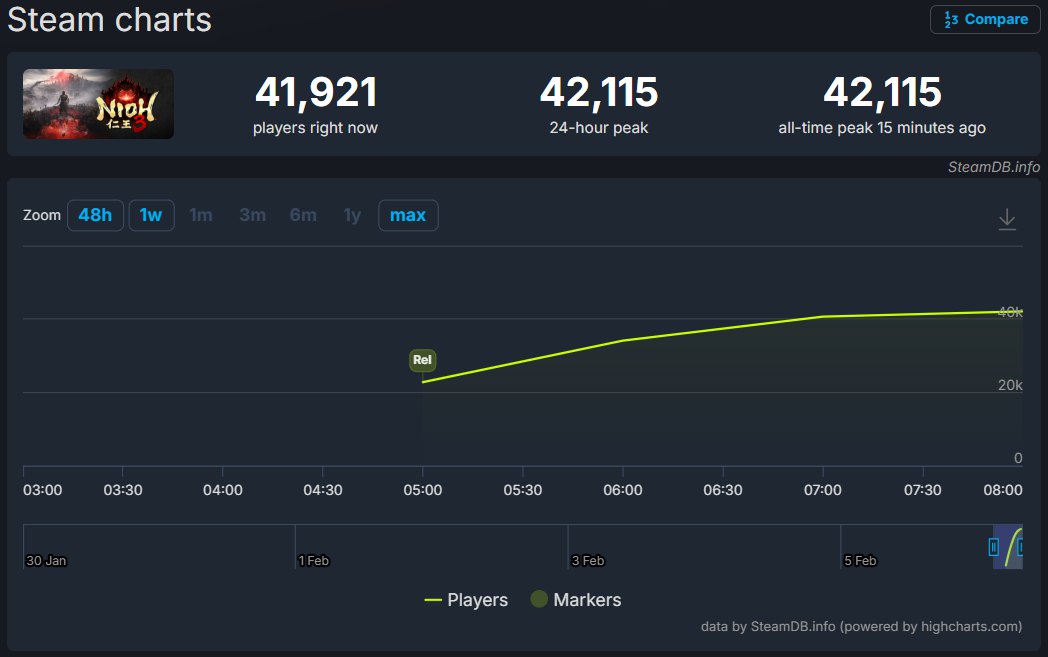Click the green Markers circle legend icon

tap(539, 600)
